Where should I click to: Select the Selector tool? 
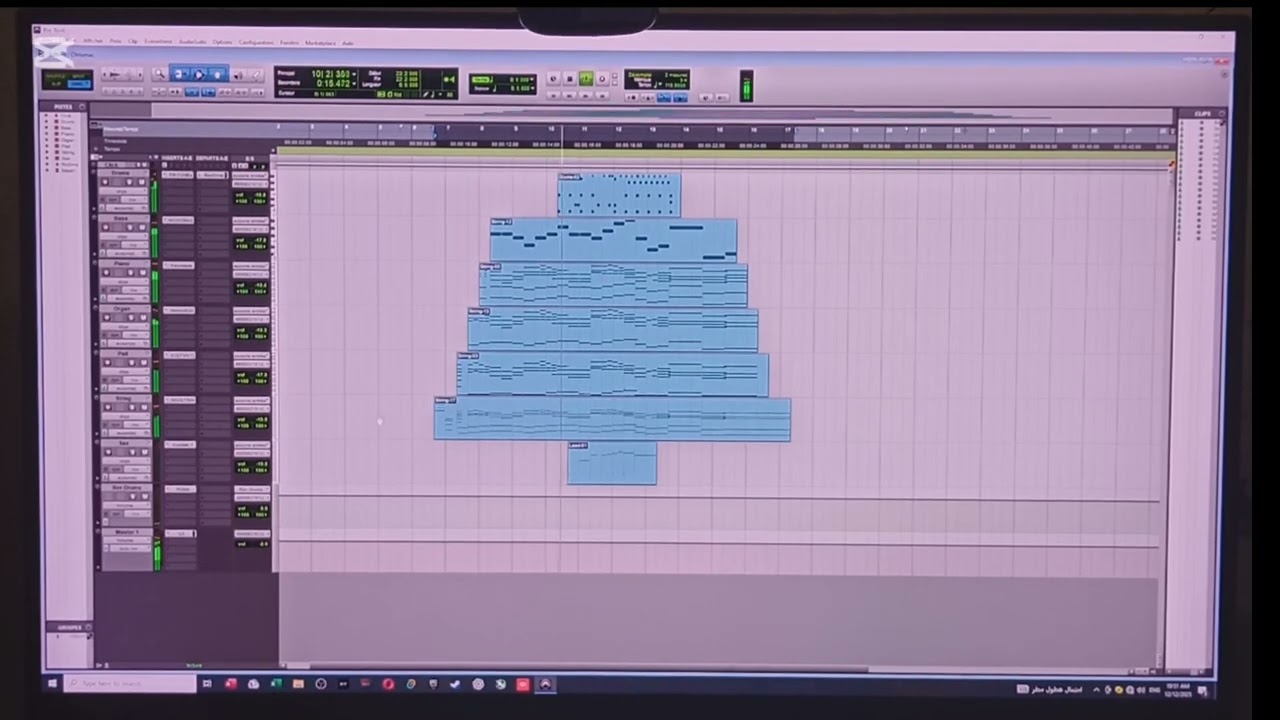(199, 74)
